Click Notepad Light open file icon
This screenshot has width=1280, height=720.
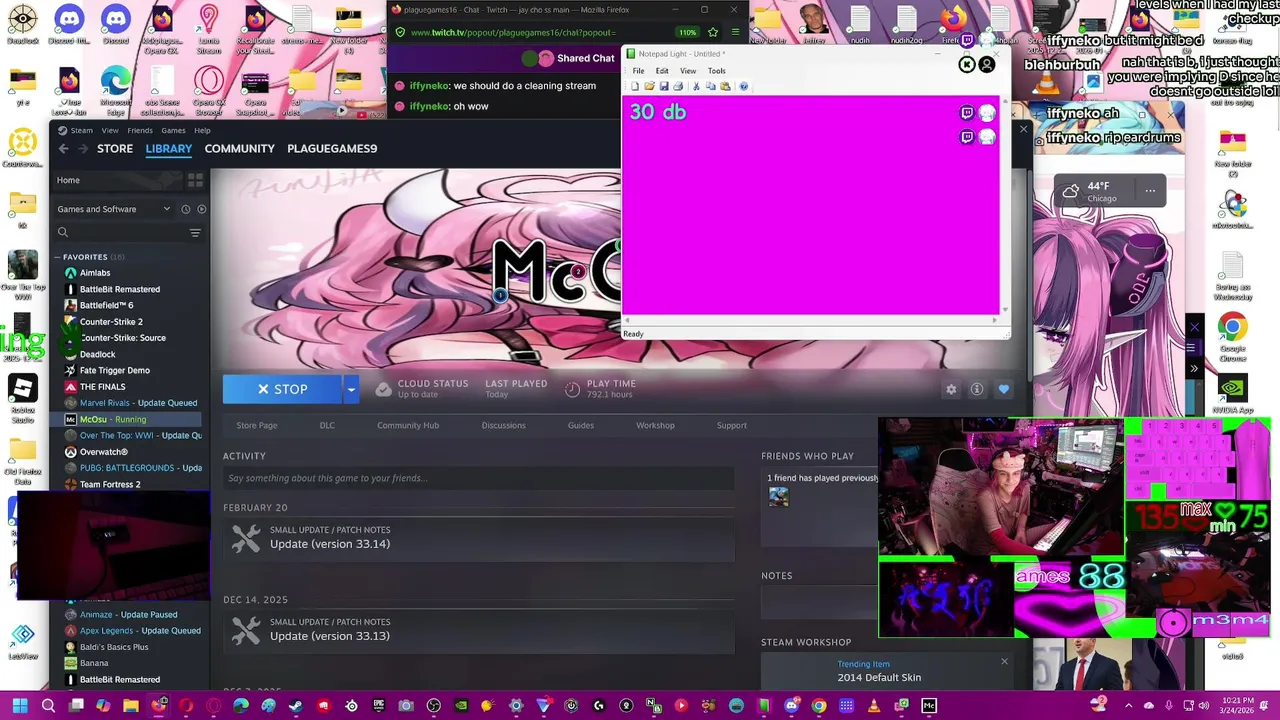coord(649,87)
